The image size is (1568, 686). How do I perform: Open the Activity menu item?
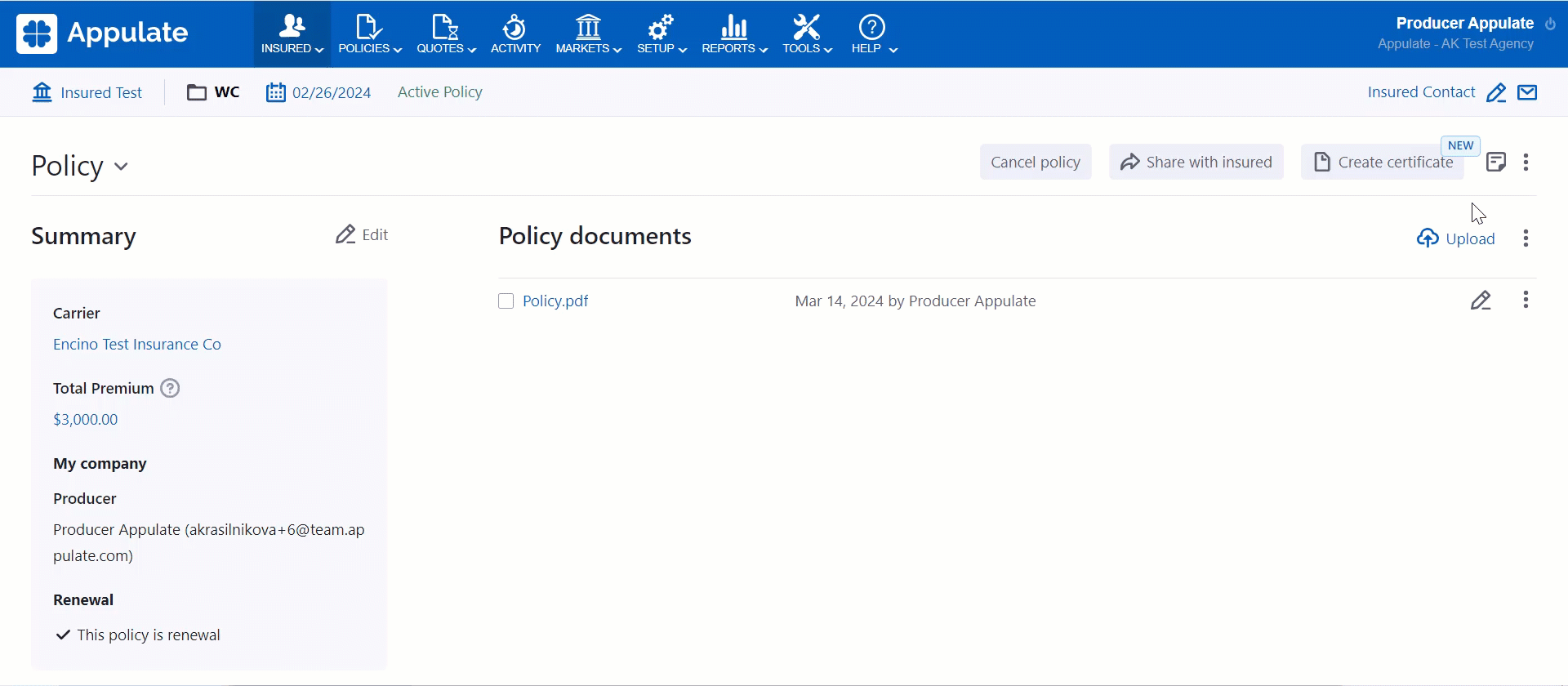coord(515,34)
